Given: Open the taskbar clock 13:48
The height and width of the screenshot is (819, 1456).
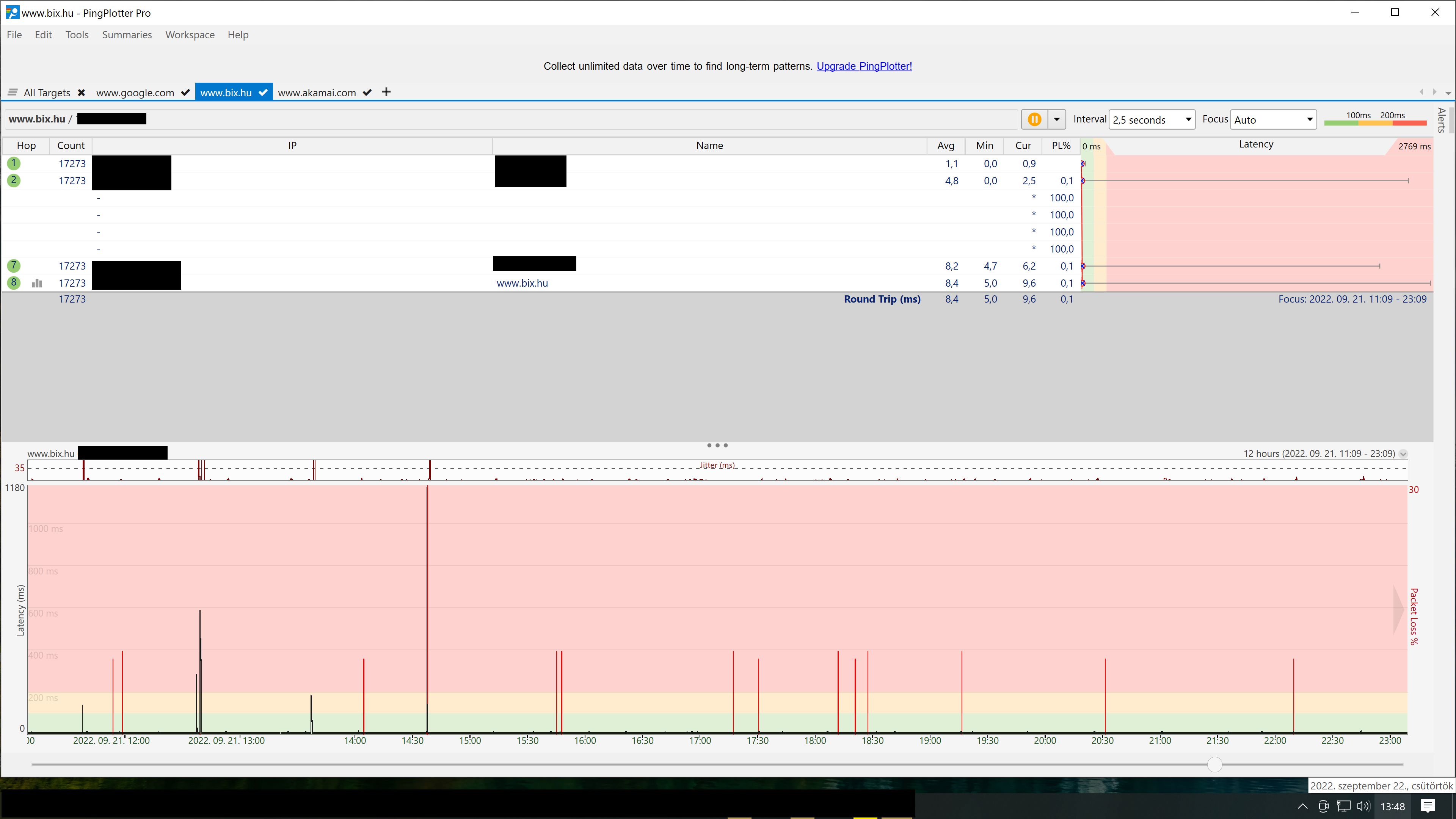Looking at the screenshot, I should click(1393, 806).
